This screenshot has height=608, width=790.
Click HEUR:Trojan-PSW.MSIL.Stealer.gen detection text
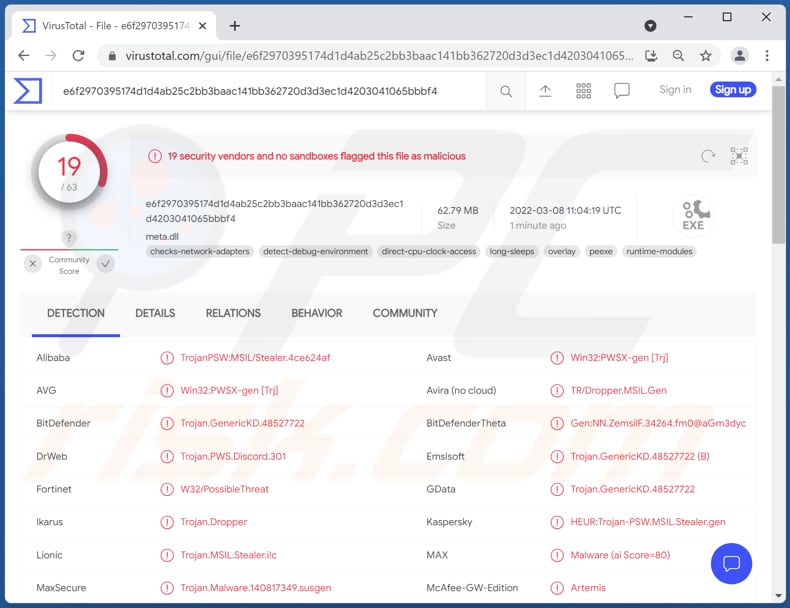(648, 522)
